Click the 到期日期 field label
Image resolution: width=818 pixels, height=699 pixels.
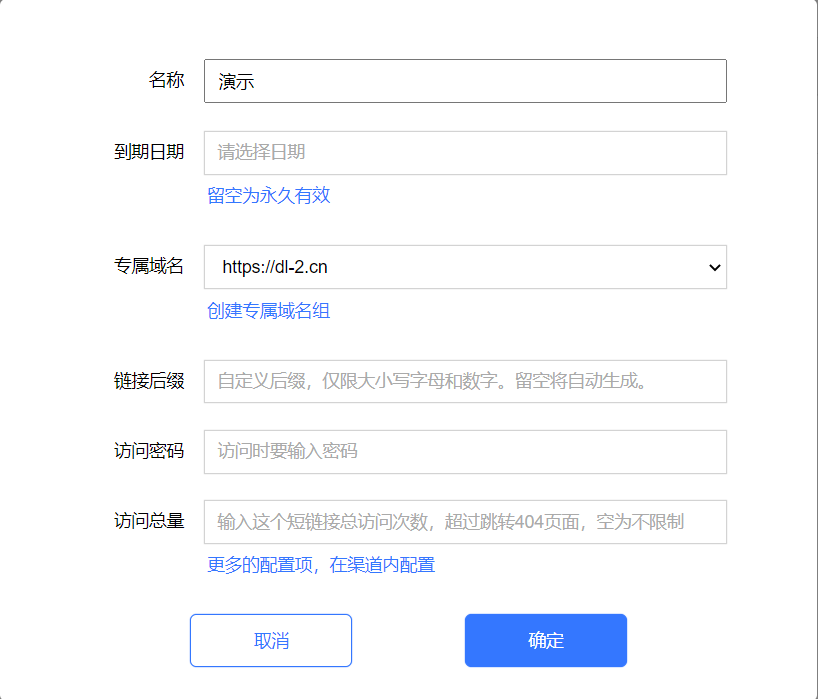[149, 152]
